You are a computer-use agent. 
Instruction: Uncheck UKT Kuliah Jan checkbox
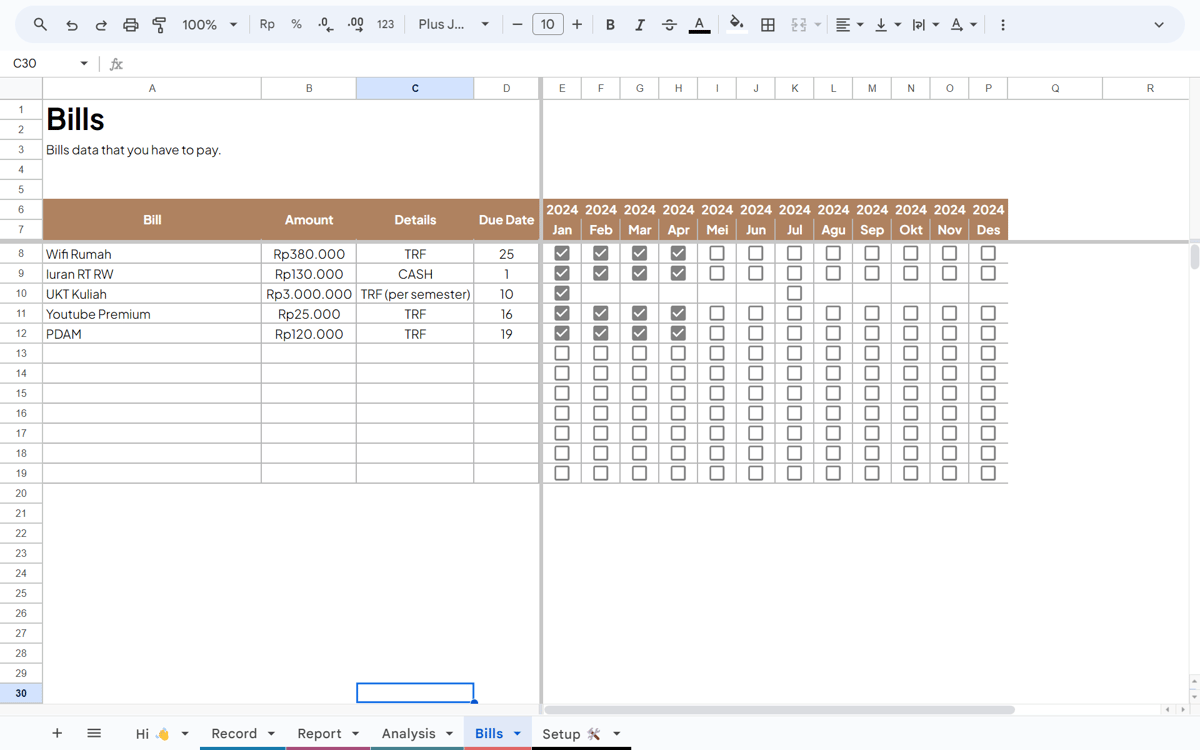(x=562, y=294)
